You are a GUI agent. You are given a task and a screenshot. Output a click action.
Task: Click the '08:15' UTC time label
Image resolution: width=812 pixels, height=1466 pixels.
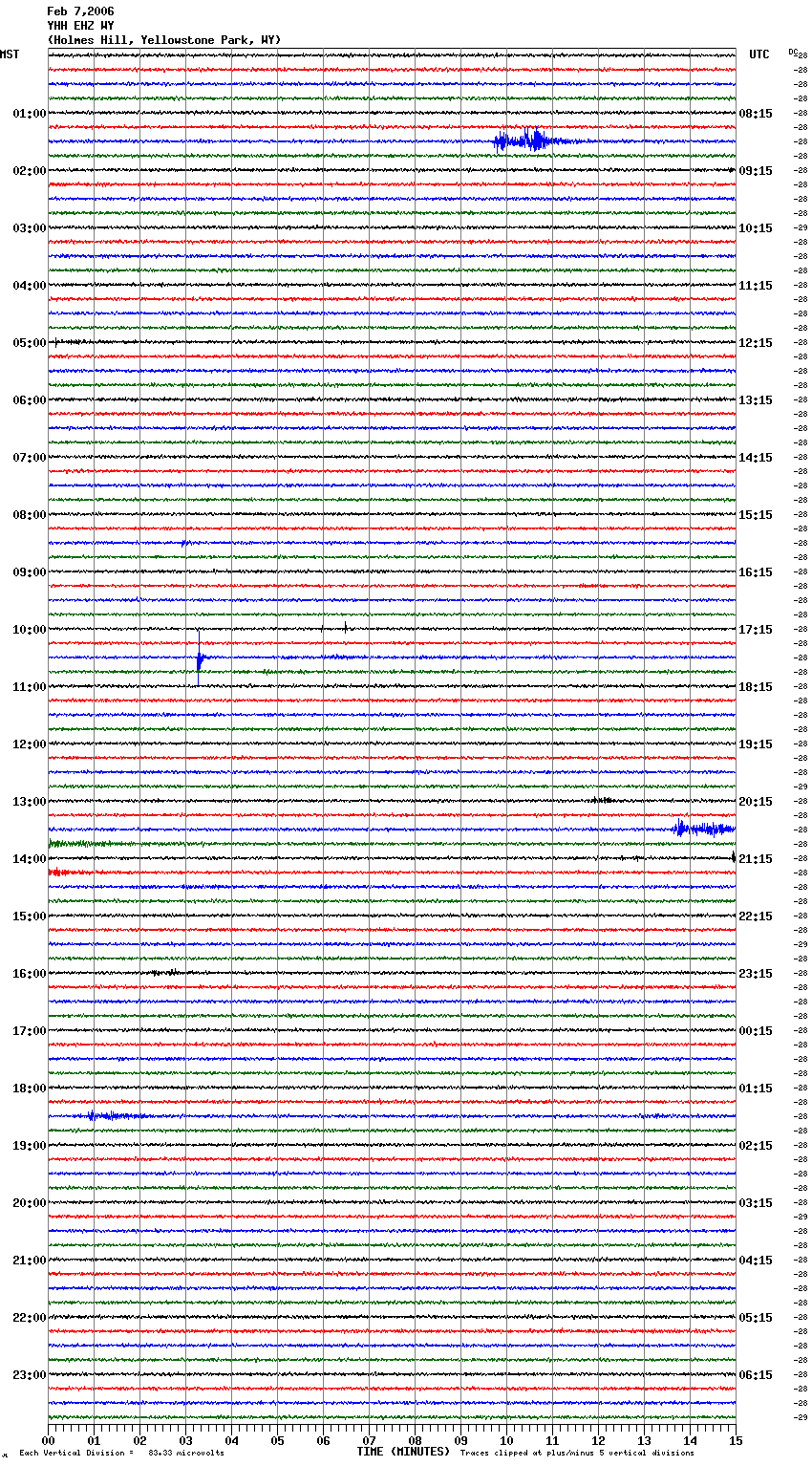[756, 114]
